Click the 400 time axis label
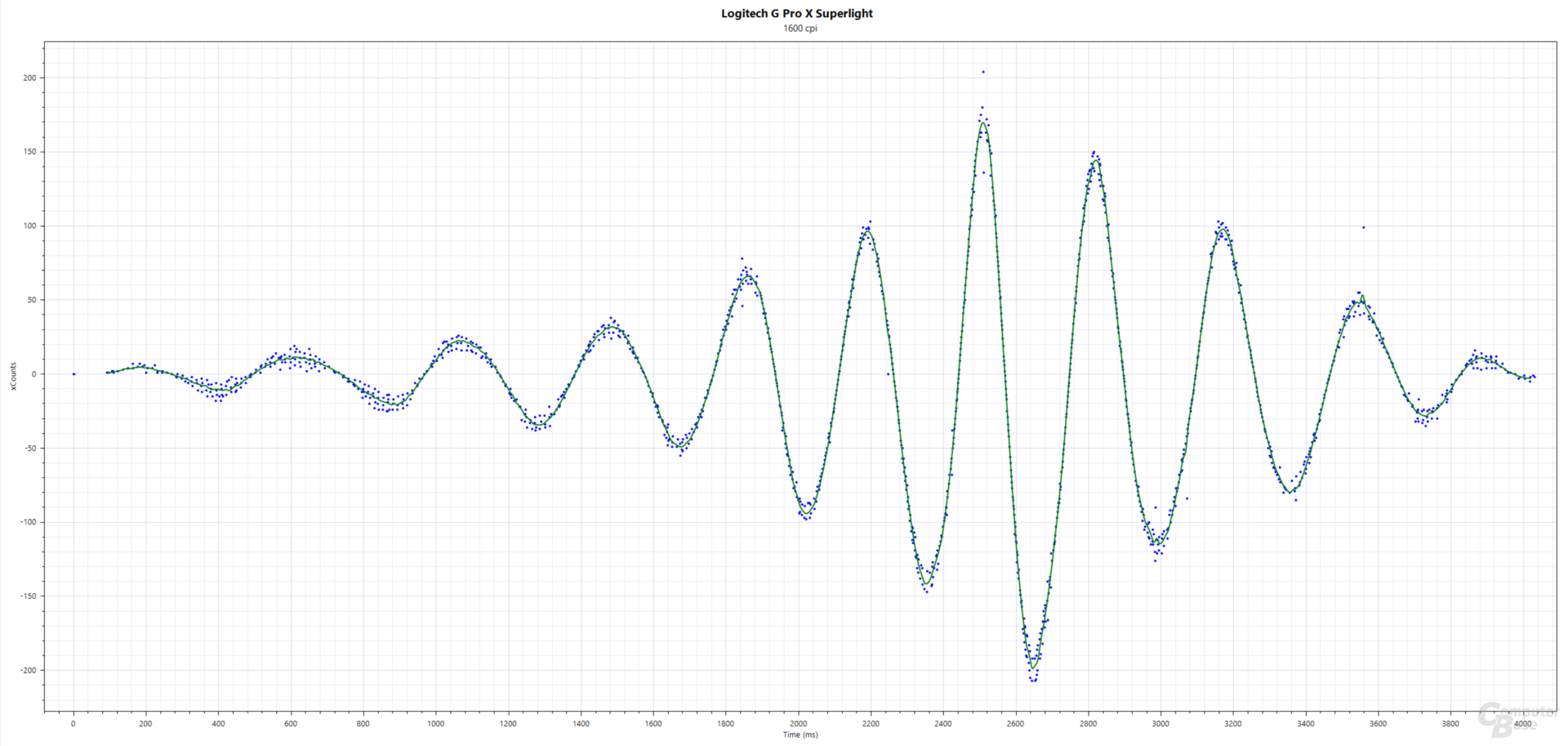 tap(218, 723)
